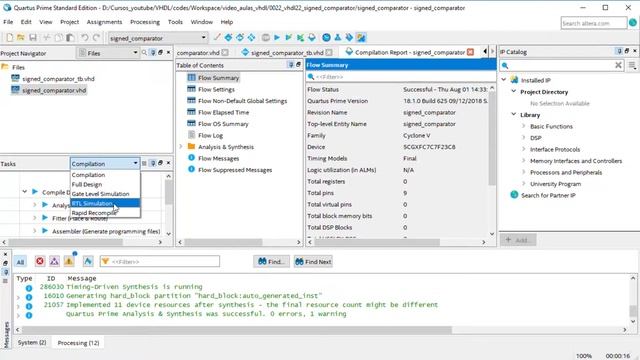Image resolution: width=640 pixels, height=360 pixels.
Task: Expand Basic Functions in IP Catalog
Action: [x=524, y=126]
